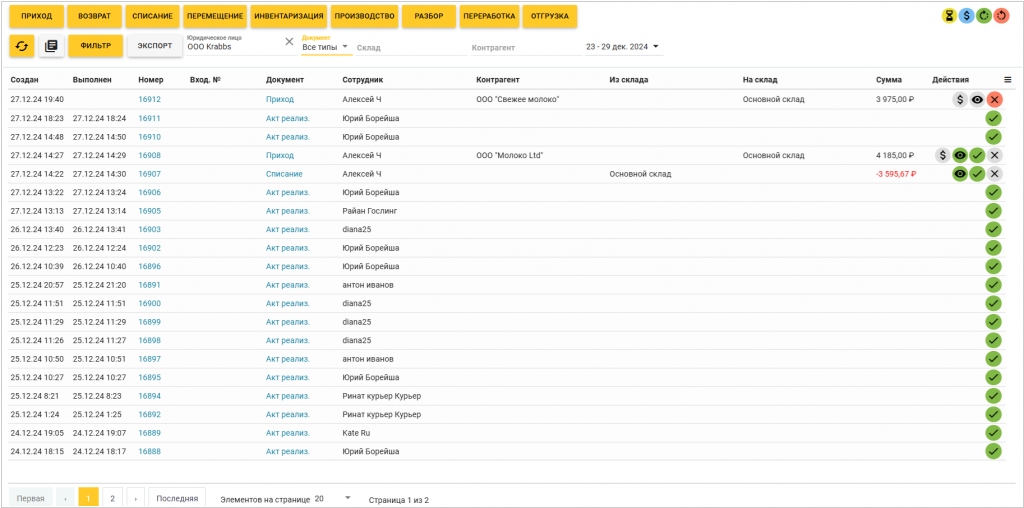The width and height of the screenshot is (1024, 508).
Task: Click the yellow hourglass status icon
Action: point(950,16)
